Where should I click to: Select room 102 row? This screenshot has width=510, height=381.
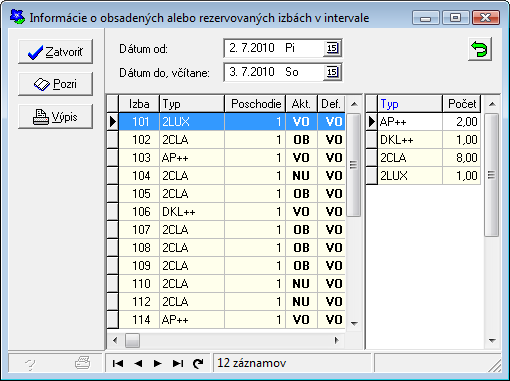tap(232, 140)
